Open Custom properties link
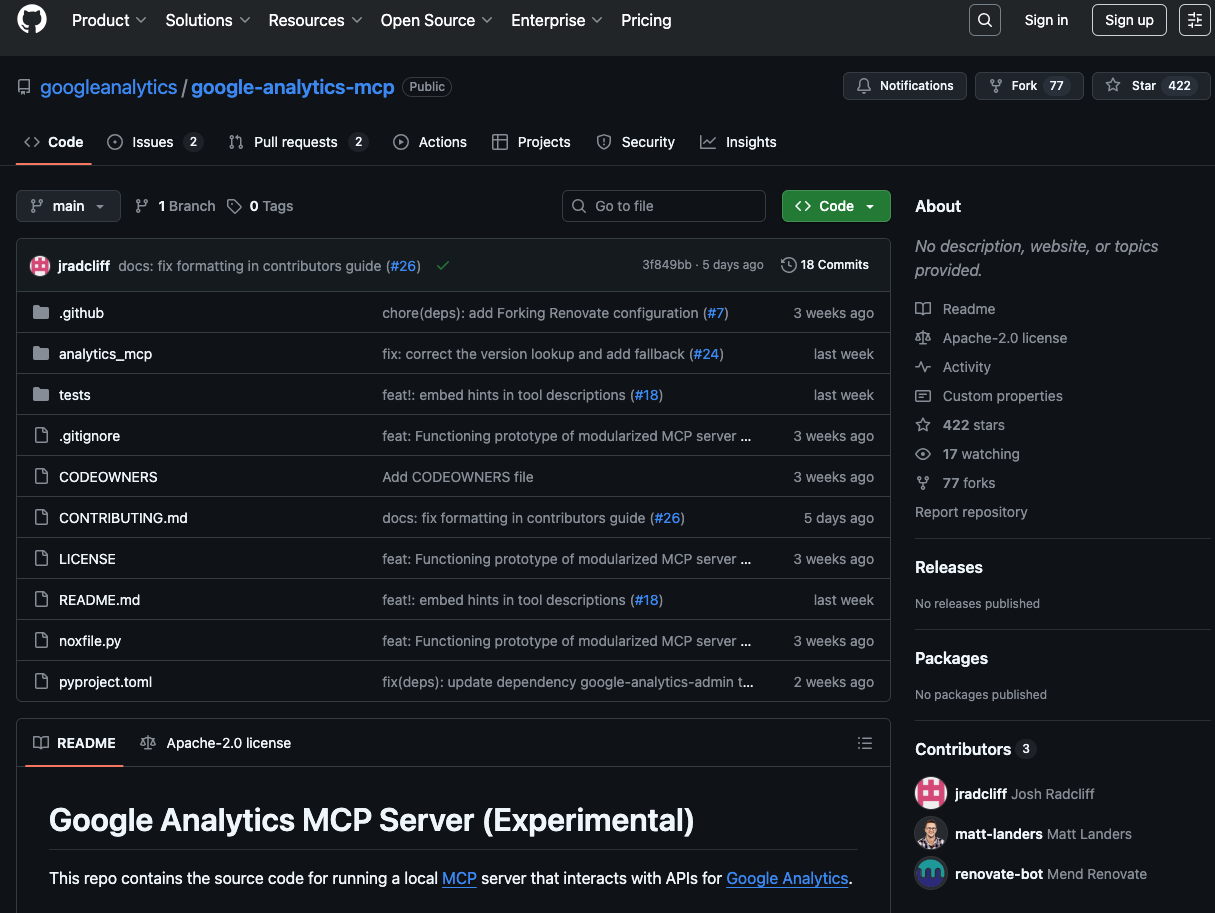This screenshot has height=913, width=1215. pyautogui.click(x=989, y=396)
